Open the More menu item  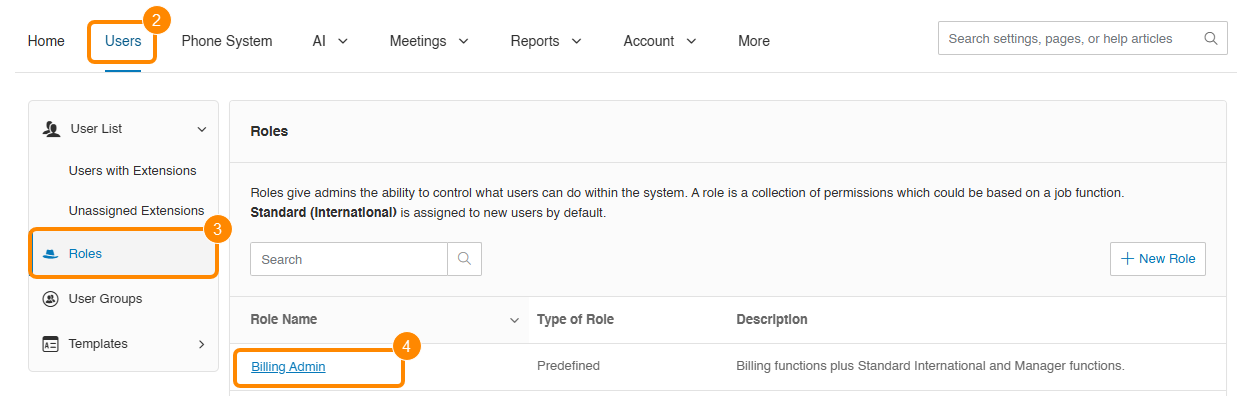754,41
